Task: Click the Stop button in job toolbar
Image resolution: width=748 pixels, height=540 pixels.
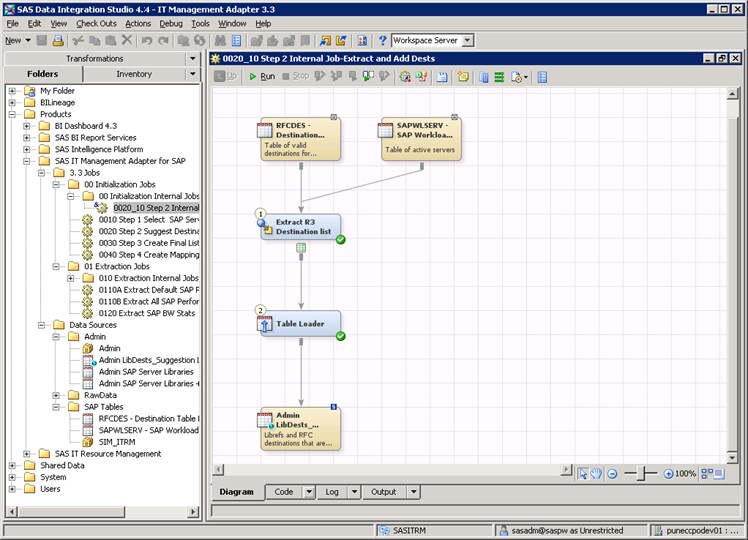Action: click(296, 76)
